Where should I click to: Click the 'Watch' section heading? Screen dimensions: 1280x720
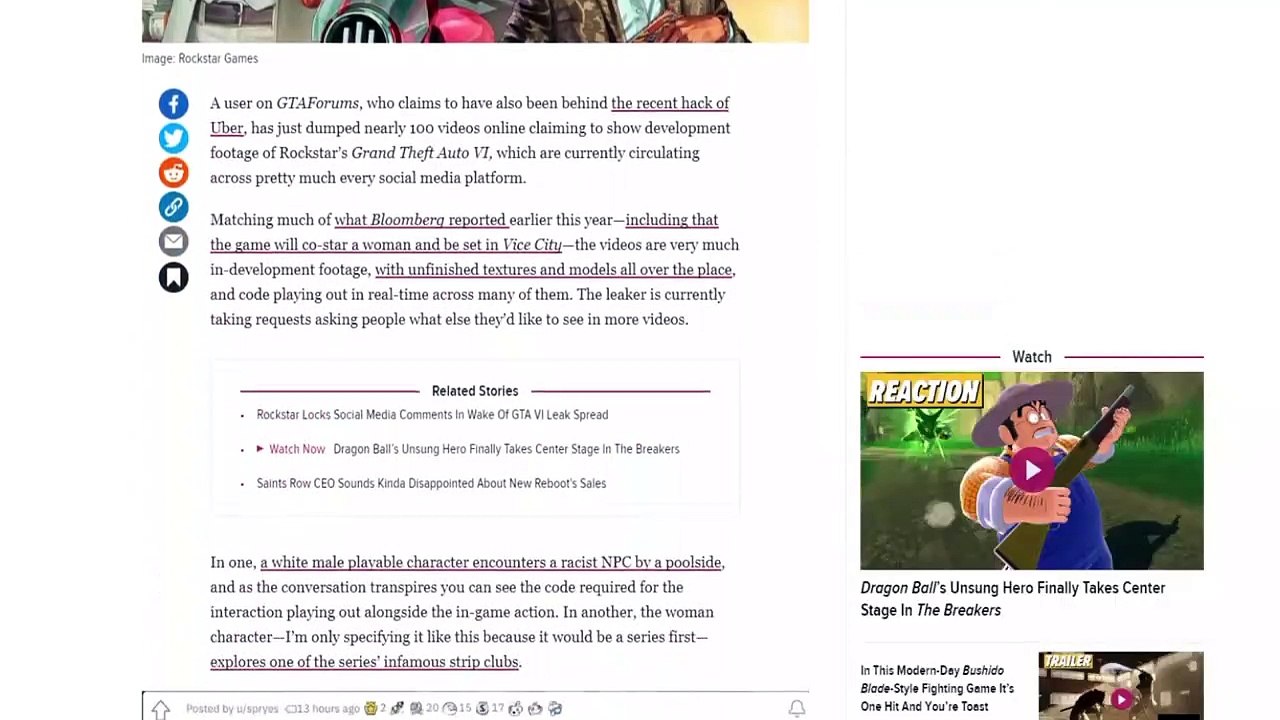click(x=1032, y=357)
